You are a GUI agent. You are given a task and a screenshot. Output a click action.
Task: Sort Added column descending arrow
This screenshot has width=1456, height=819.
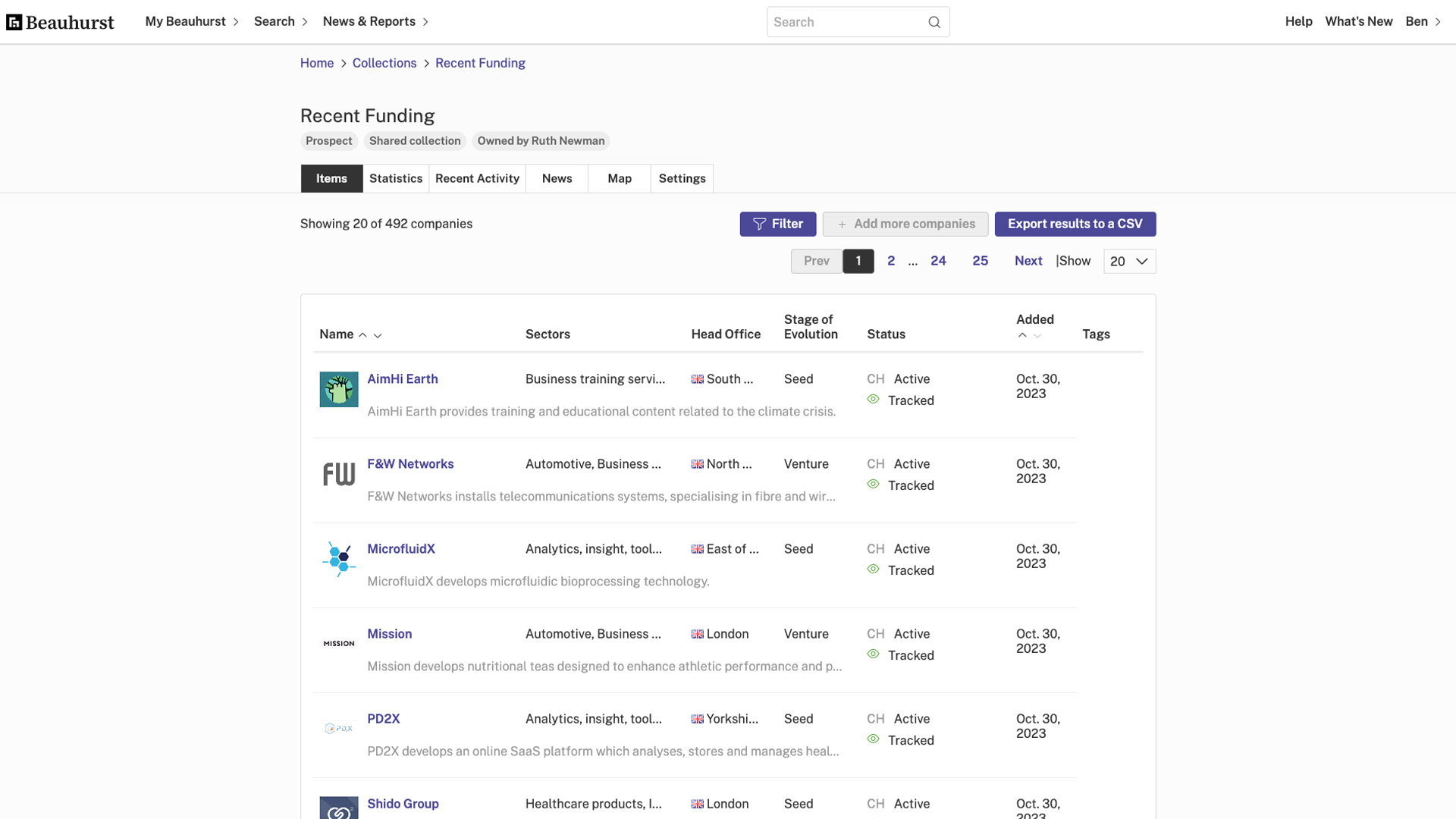(x=1037, y=335)
